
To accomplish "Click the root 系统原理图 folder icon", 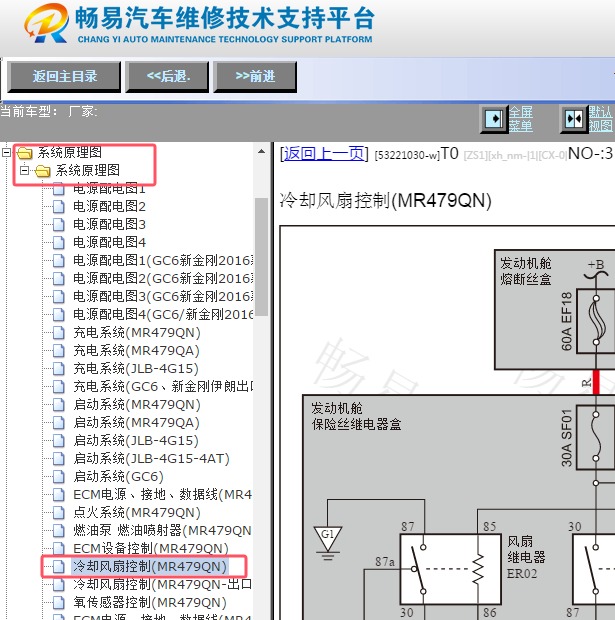I will (x=25, y=153).
